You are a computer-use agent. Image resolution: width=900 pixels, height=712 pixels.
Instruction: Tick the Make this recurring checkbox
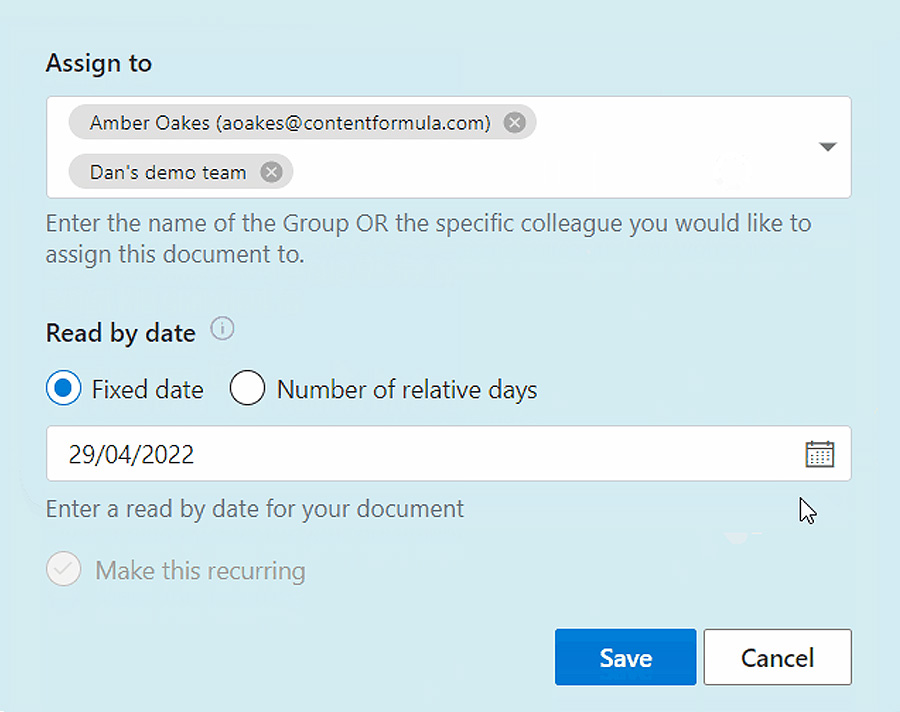[64, 569]
